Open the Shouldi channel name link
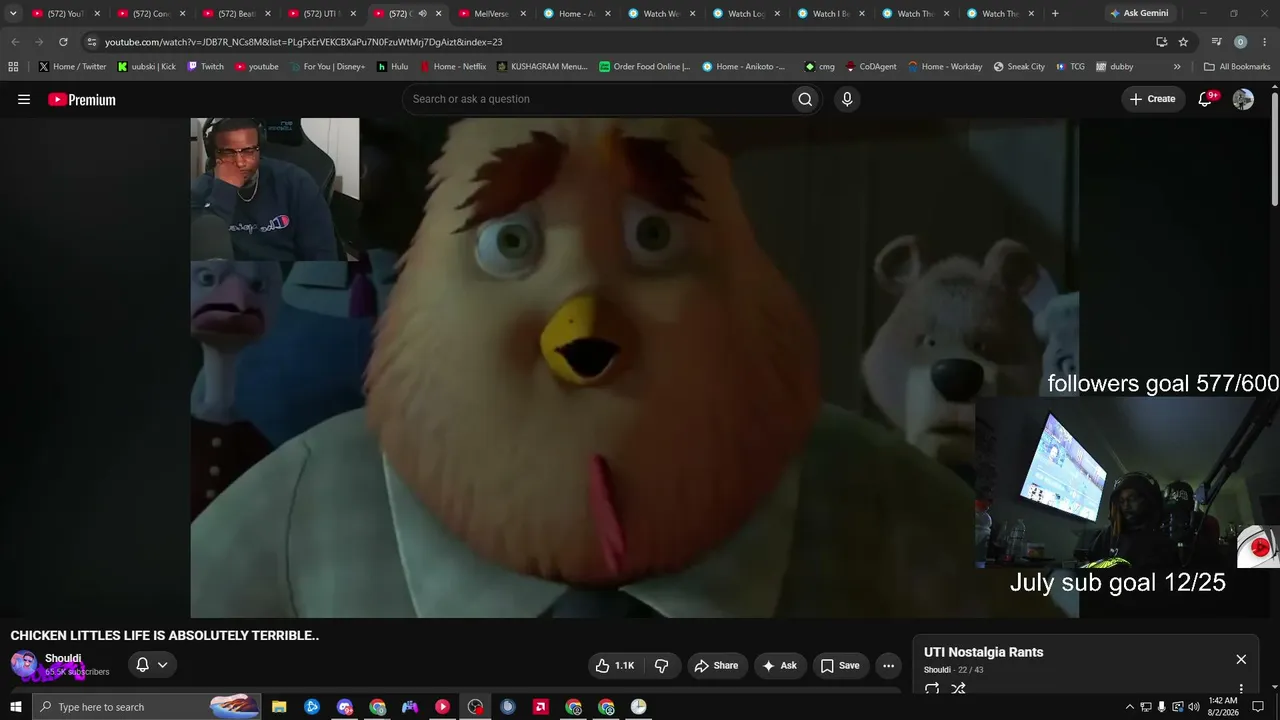This screenshot has width=1280, height=720. click(x=63, y=658)
